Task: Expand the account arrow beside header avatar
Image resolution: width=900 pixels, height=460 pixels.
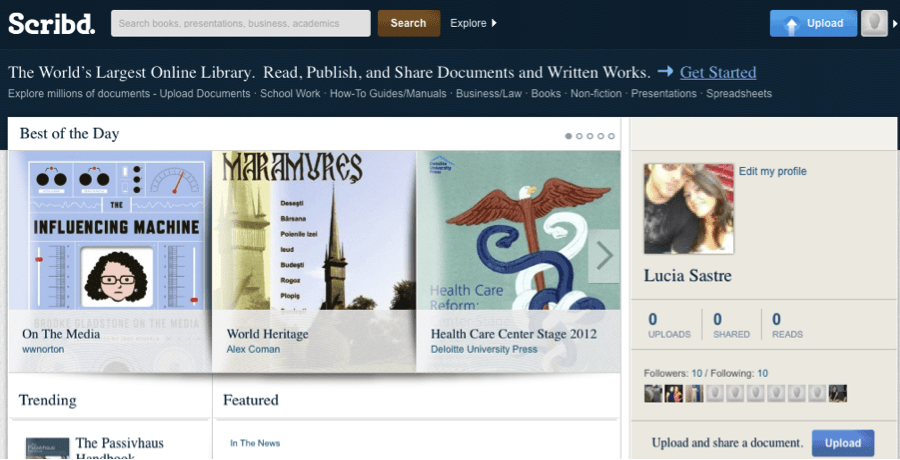Action: [894, 24]
